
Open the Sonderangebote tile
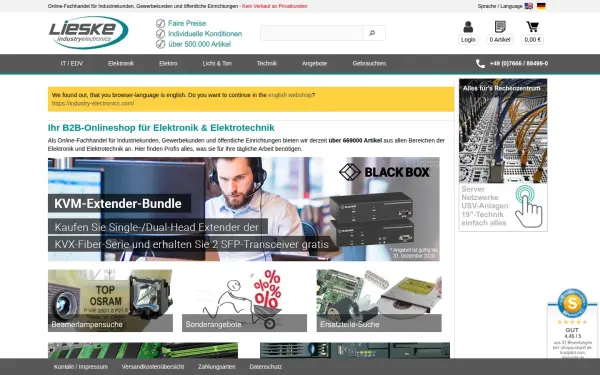(x=245, y=301)
